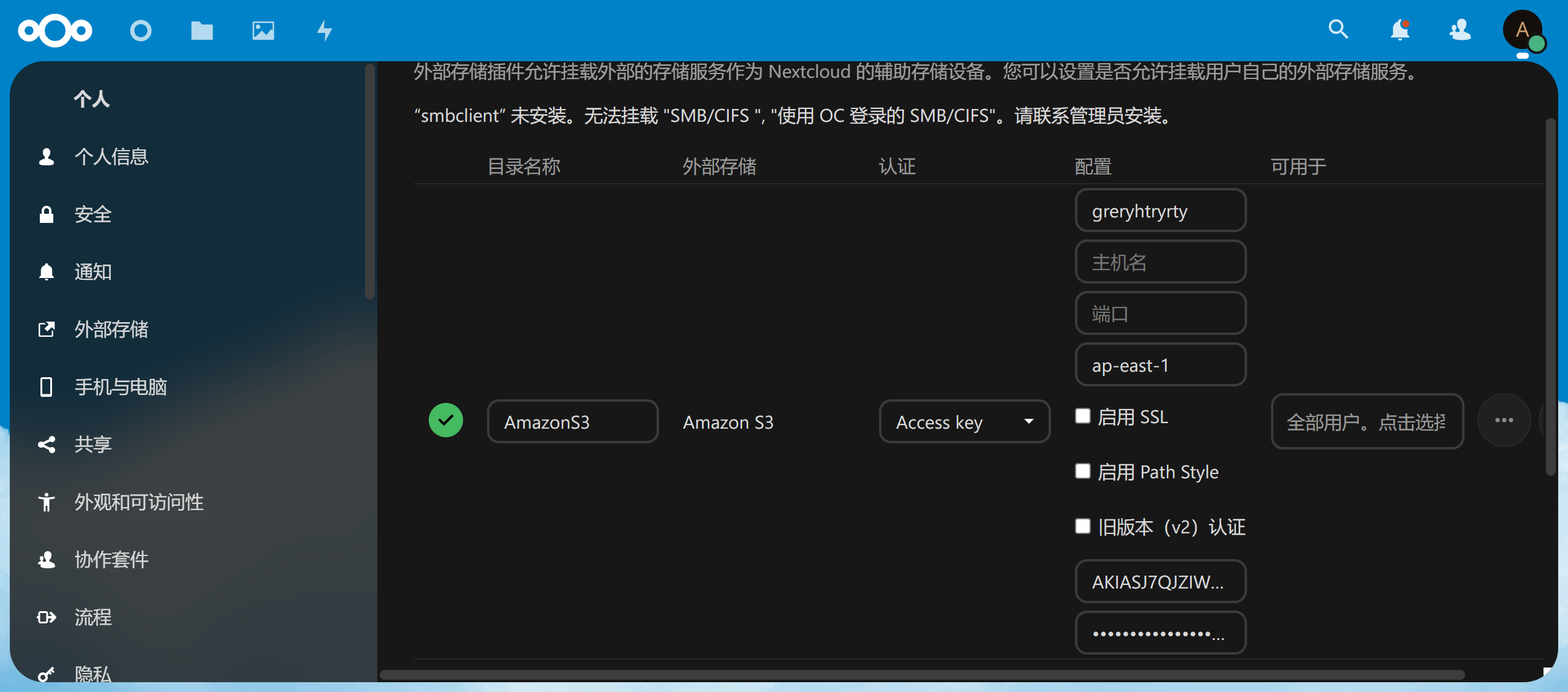Go to 安全 settings in the sidebar

point(92,214)
